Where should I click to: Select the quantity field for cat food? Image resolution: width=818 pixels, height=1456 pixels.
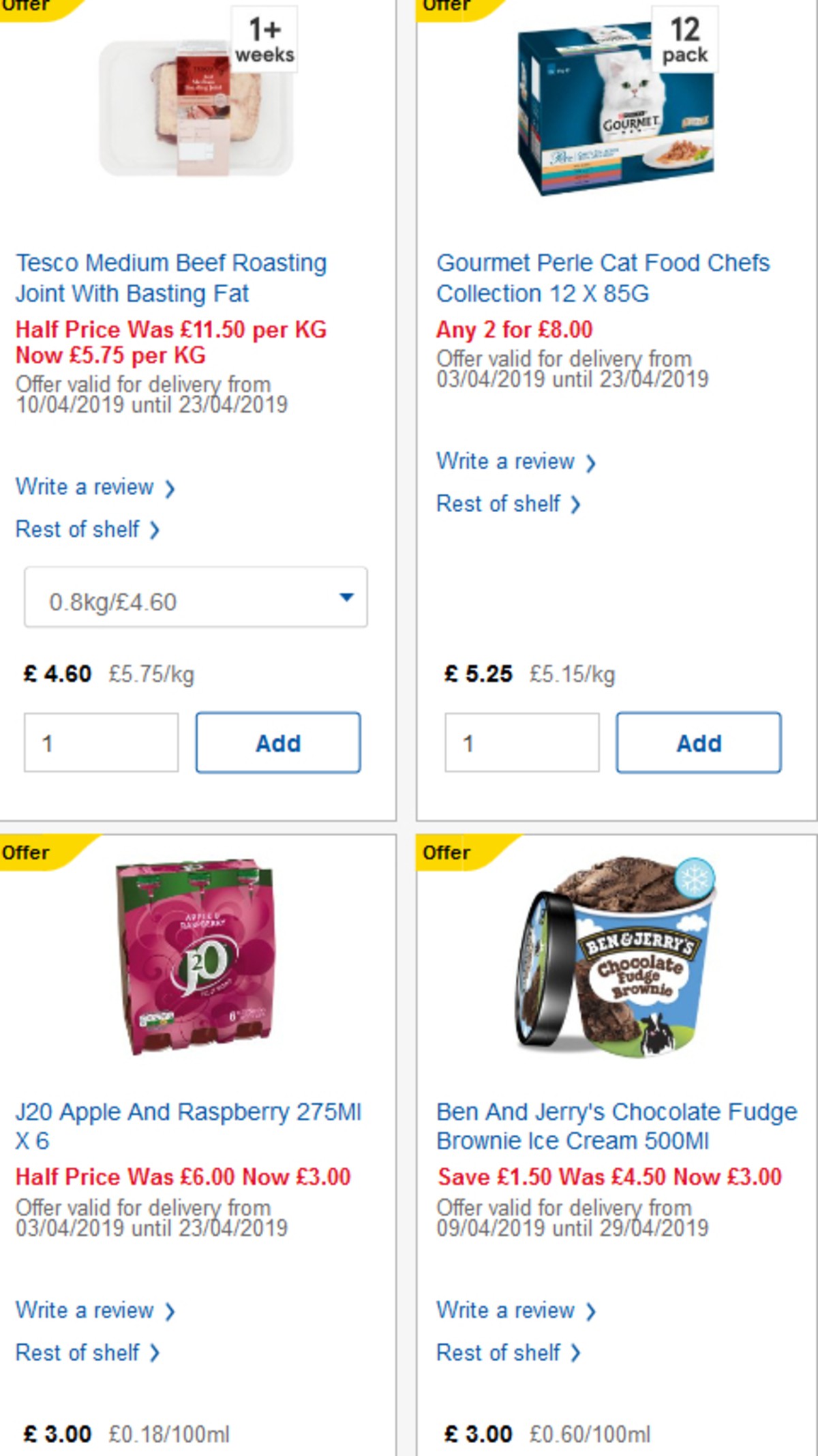tap(521, 743)
